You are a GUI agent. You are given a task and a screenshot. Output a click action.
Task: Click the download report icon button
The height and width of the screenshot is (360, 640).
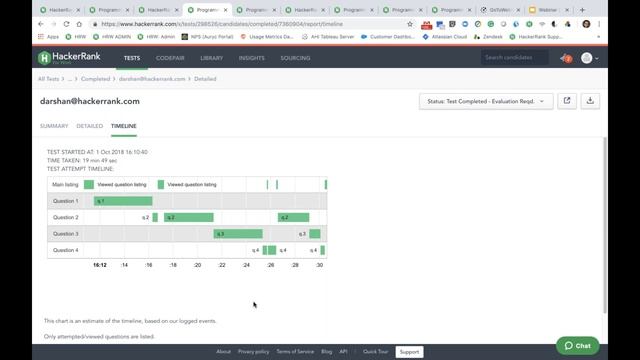pos(590,101)
